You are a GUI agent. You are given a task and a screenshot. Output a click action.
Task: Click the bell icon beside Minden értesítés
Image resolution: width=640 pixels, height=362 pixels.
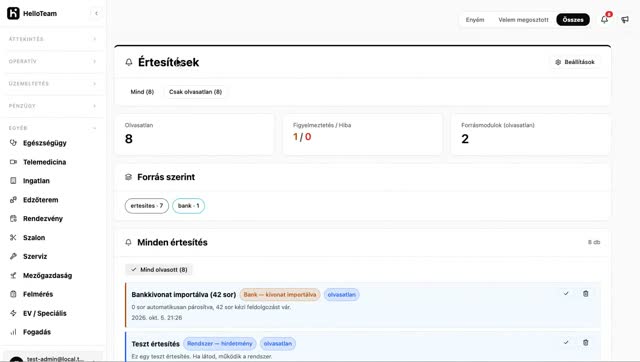pos(128,242)
